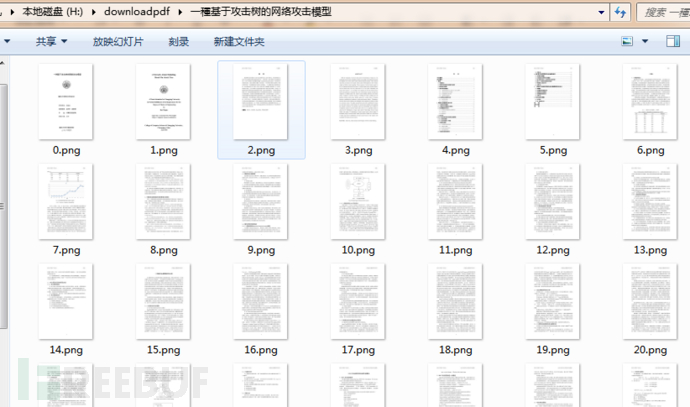Viewport: 690px width, 407px height.
Task: Select the 6.png file thumbnail
Action: 650,102
